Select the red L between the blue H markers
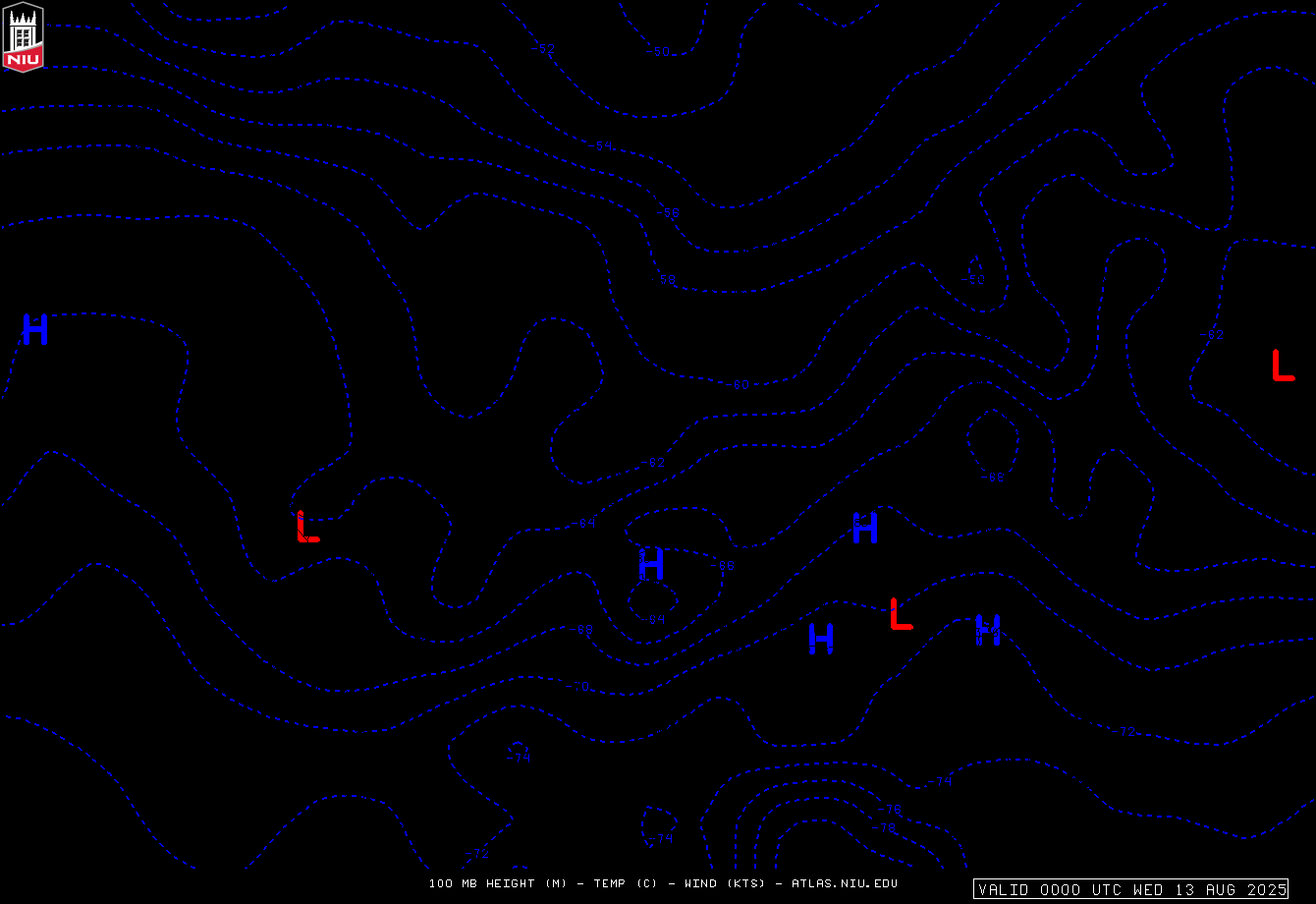This screenshot has height=904, width=1316. 901,613
